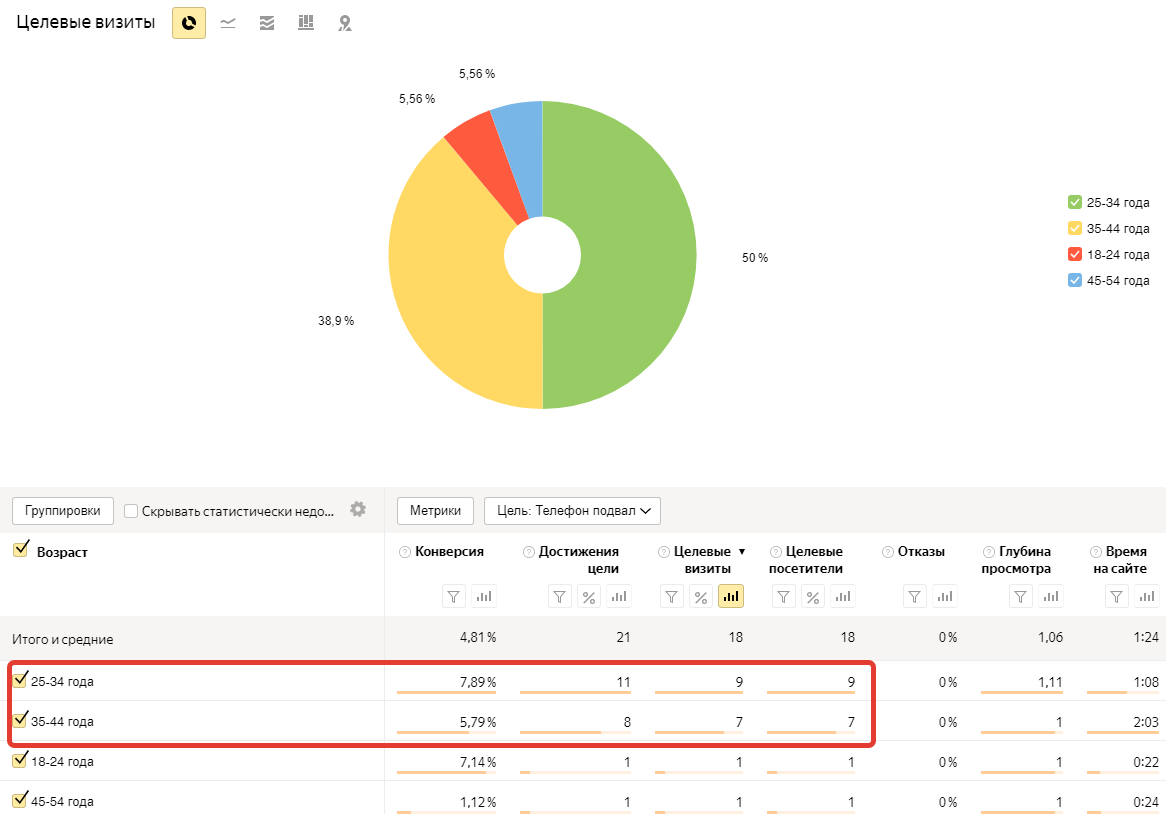
Task: Click percent icon under Целевые посетители
Action: (x=813, y=596)
